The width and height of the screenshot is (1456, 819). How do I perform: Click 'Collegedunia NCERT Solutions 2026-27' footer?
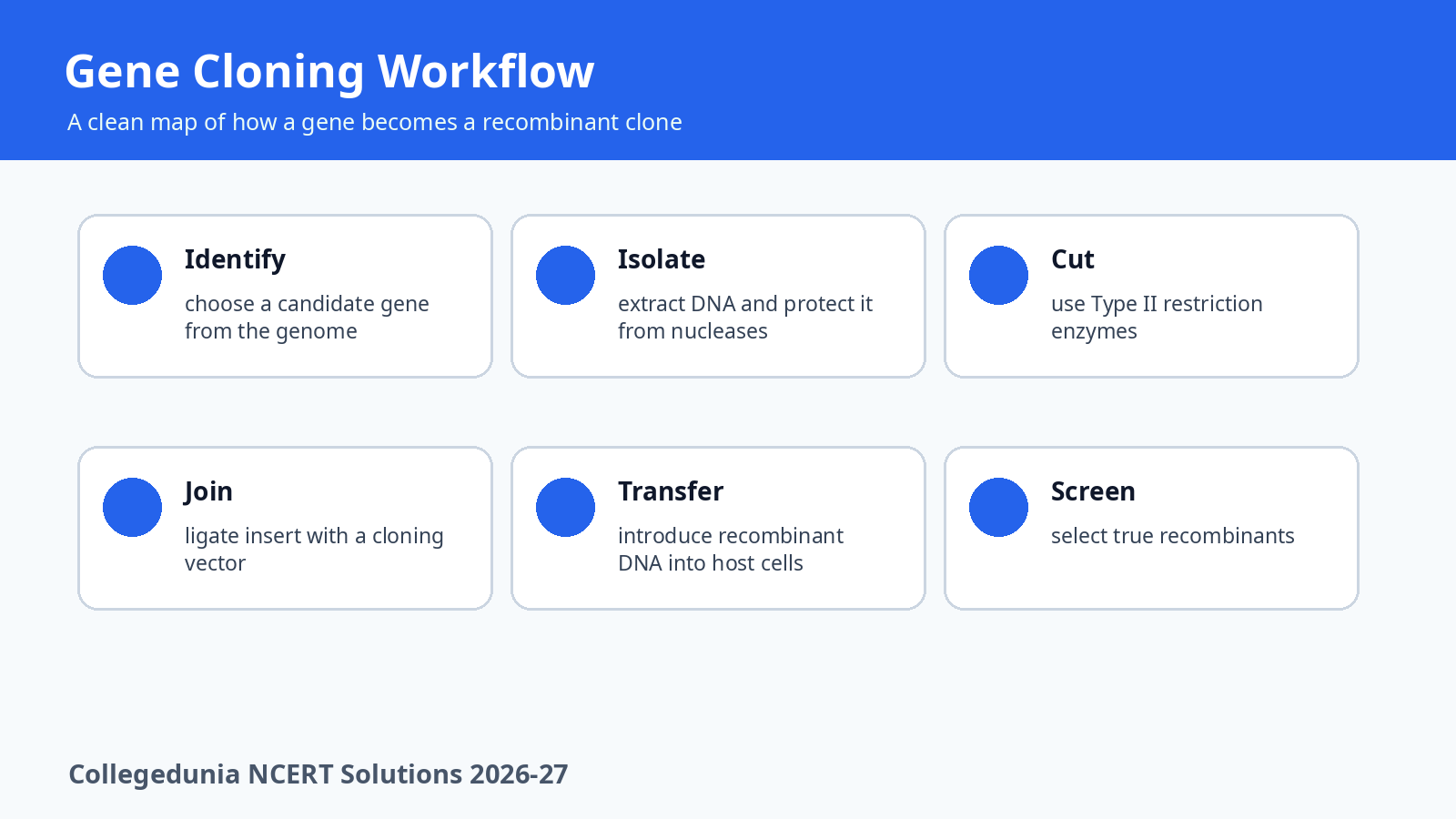(x=318, y=774)
